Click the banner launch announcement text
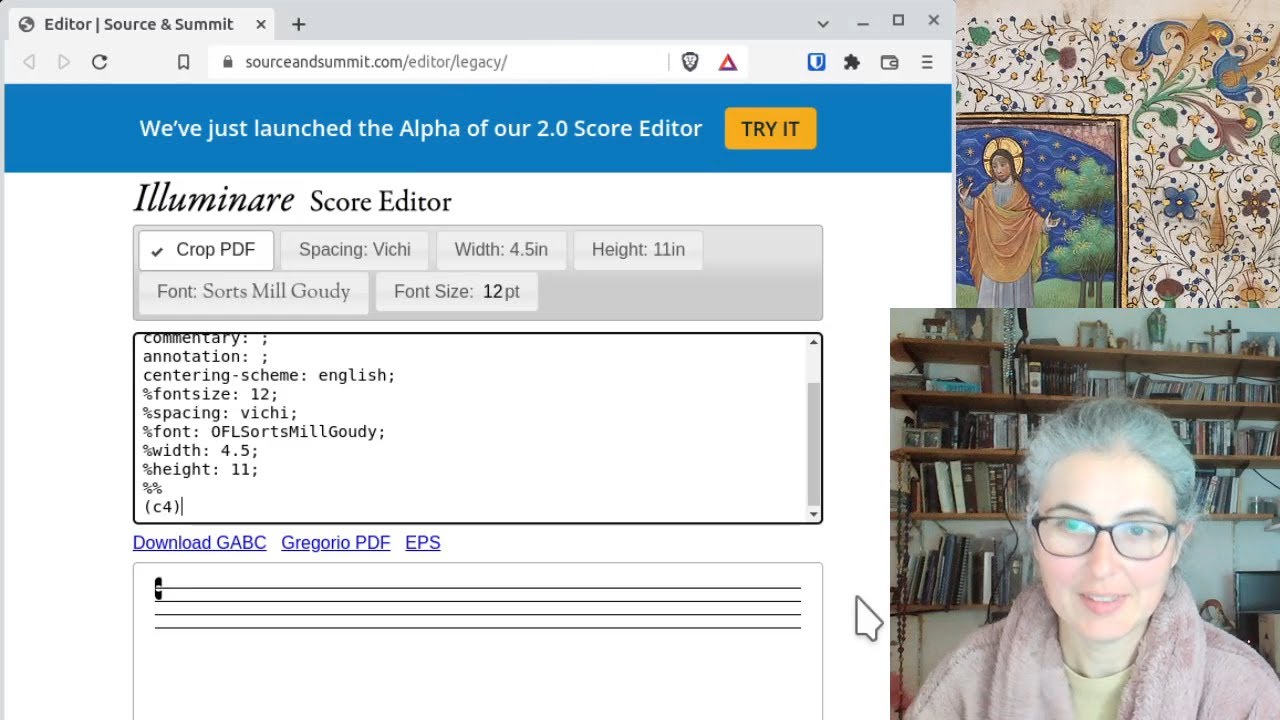 [x=421, y=129]
